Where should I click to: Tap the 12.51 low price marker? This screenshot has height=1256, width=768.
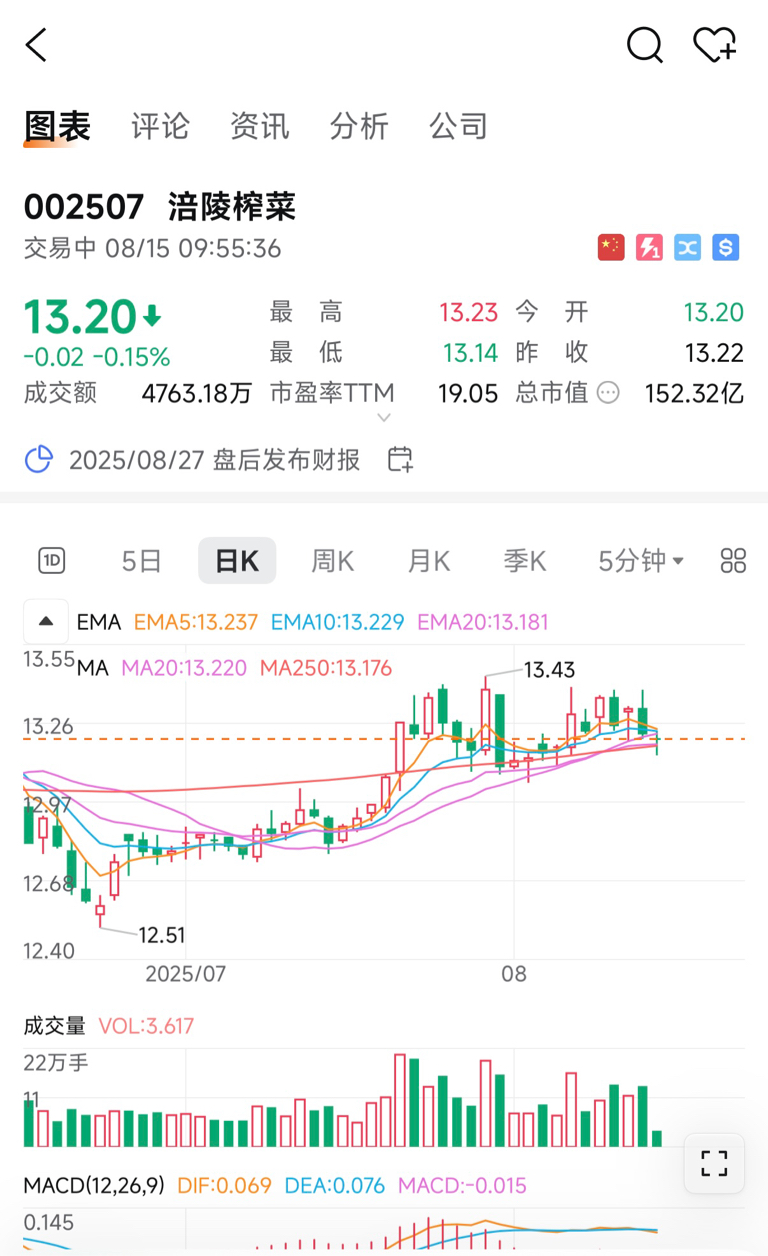[162, 935]
